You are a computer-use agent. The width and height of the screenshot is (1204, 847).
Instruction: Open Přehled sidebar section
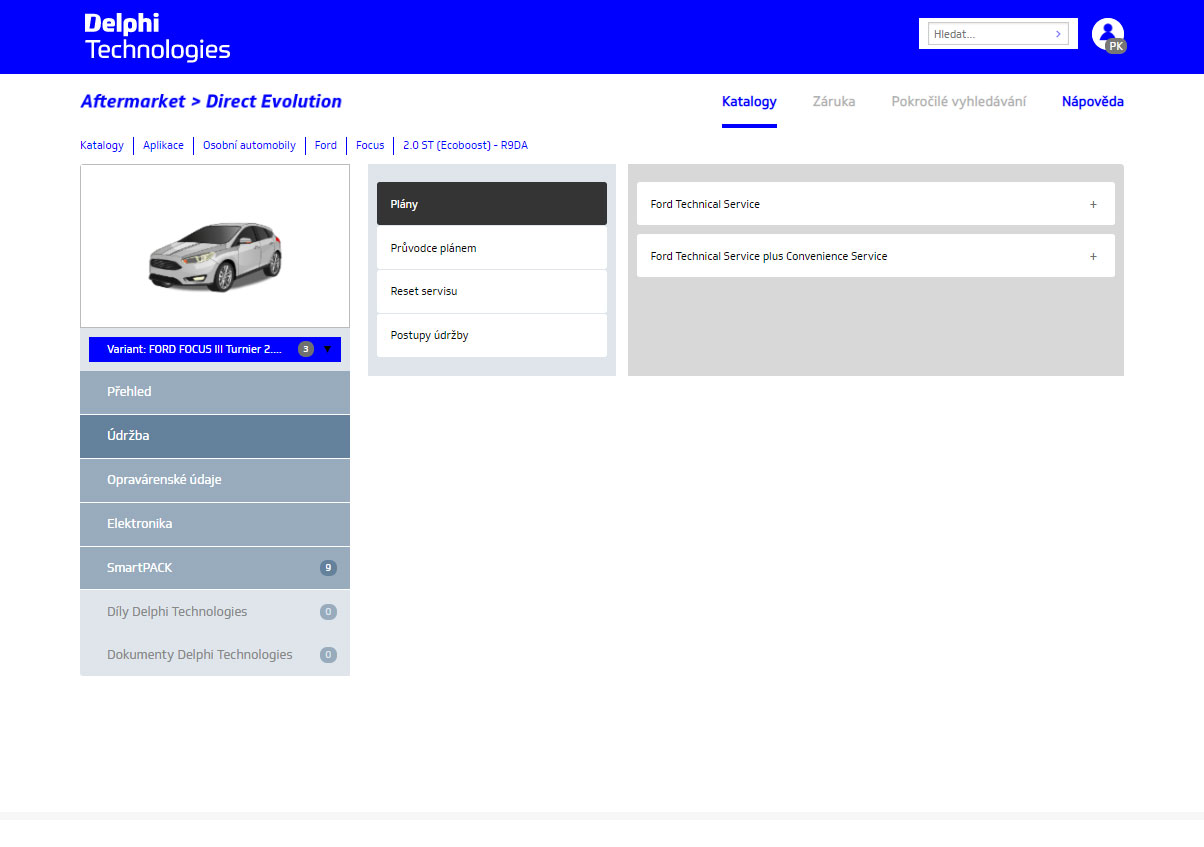pos(215,392)
